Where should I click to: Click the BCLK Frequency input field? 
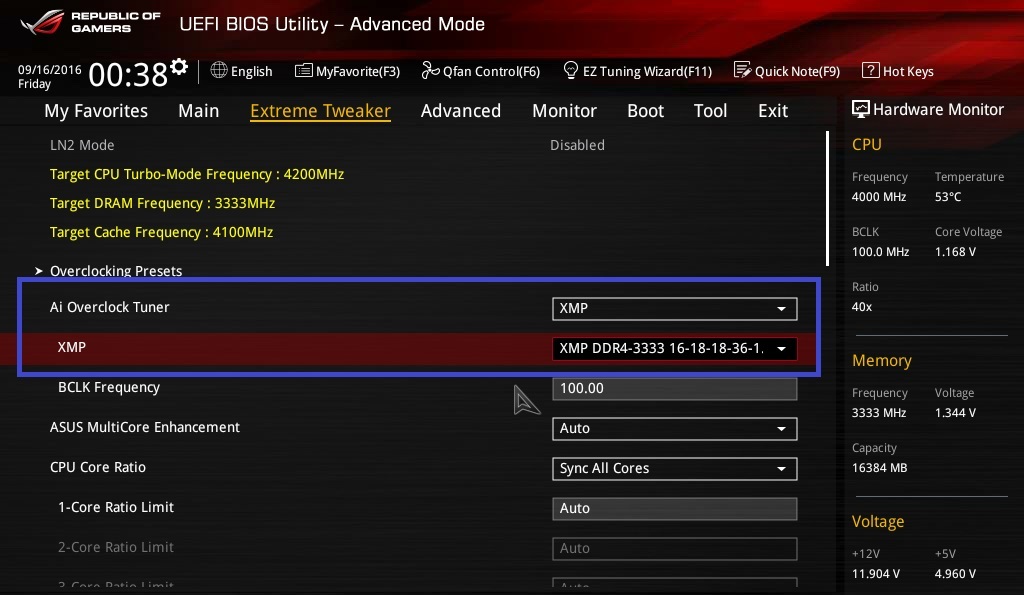pos(675,389)
